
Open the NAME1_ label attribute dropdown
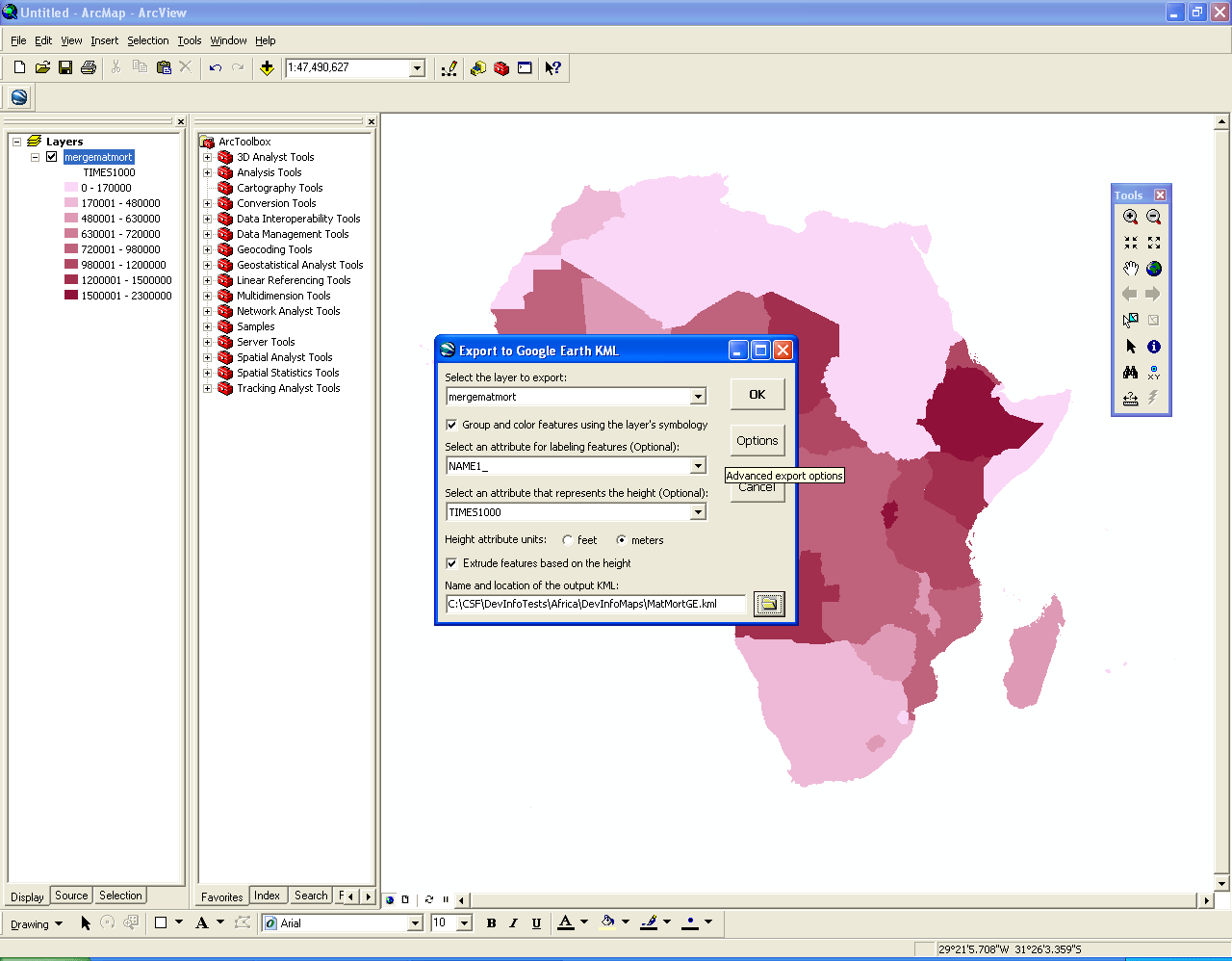pyautogui.click(x=699, y=466)
